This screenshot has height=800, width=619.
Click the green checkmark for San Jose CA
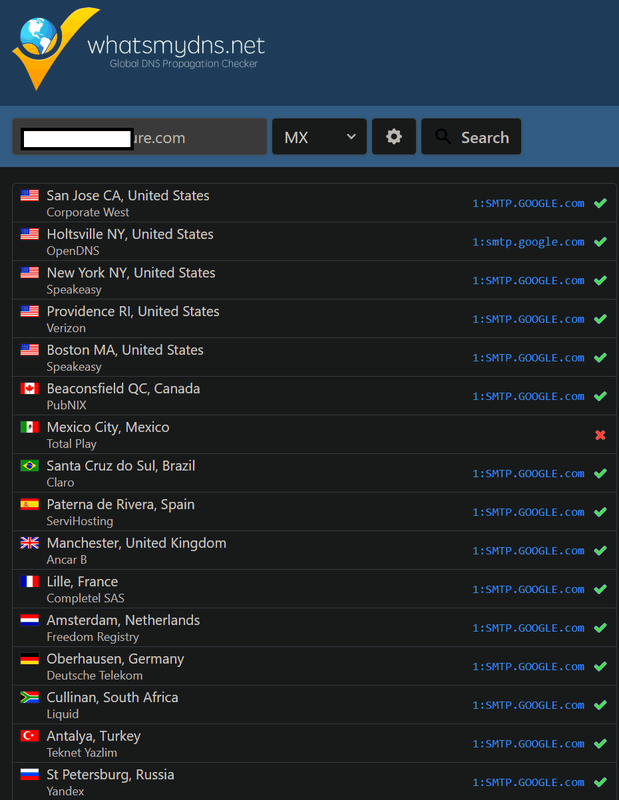(x=600, y=203)
